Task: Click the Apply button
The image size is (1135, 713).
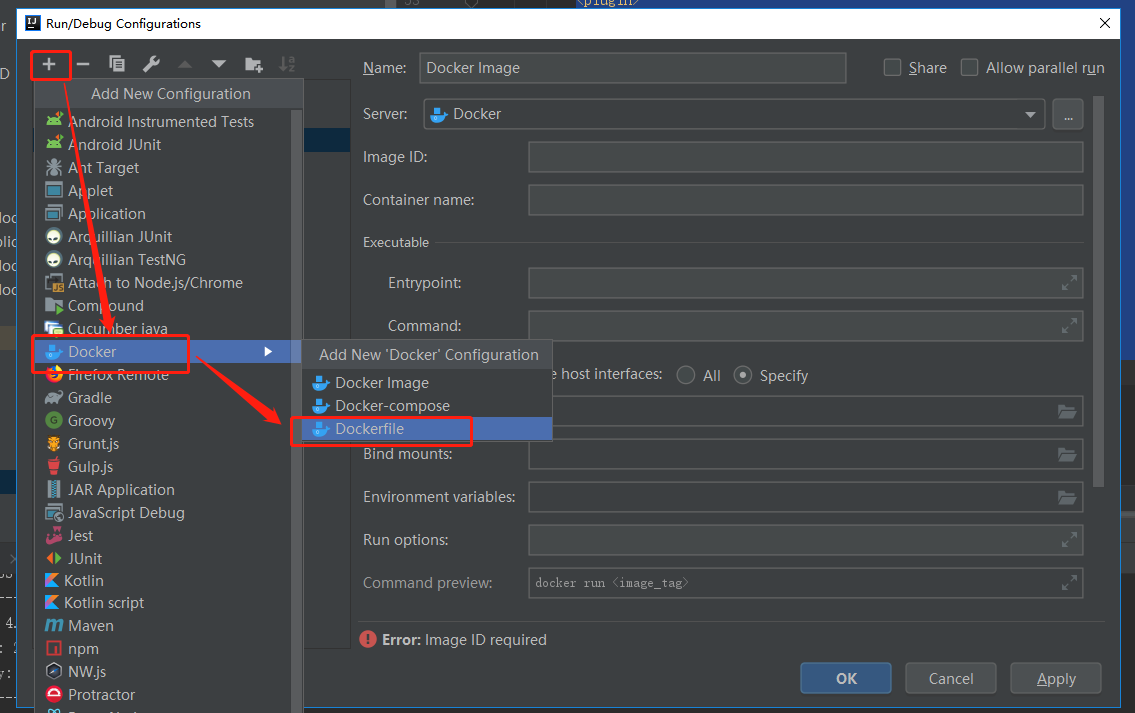Action: pyautogui.click(x=1055, y=678)
